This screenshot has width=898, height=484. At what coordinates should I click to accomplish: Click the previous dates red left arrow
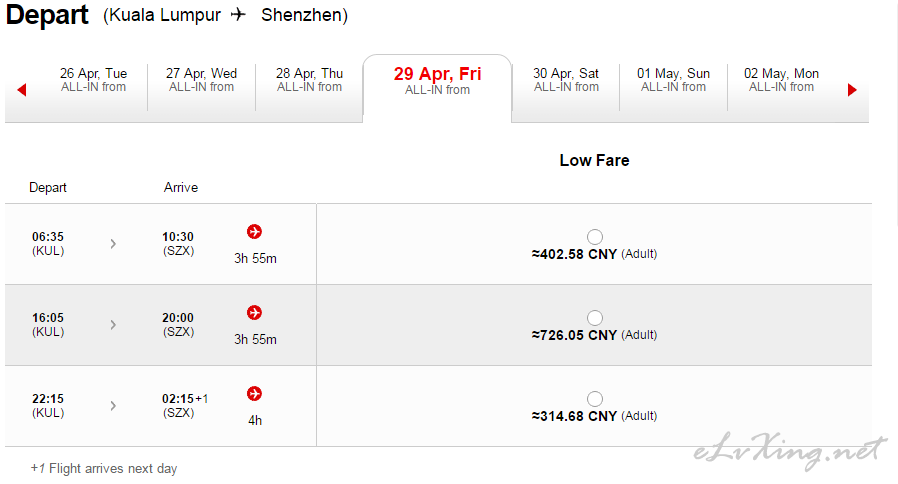(22, 89)
